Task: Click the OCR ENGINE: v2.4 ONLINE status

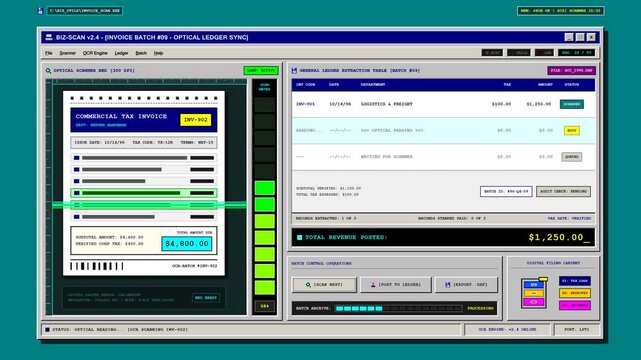Action: click(x=507, y=329)
